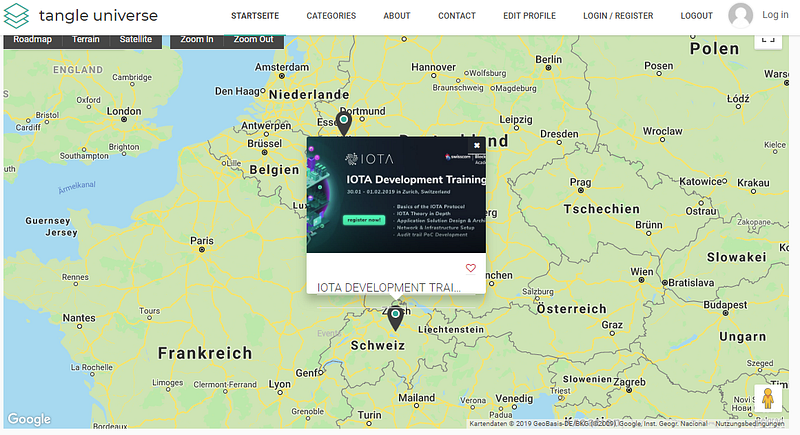The image size is (800, 435).
Task: Click the Nantes city label
Action: coord(79,318)
